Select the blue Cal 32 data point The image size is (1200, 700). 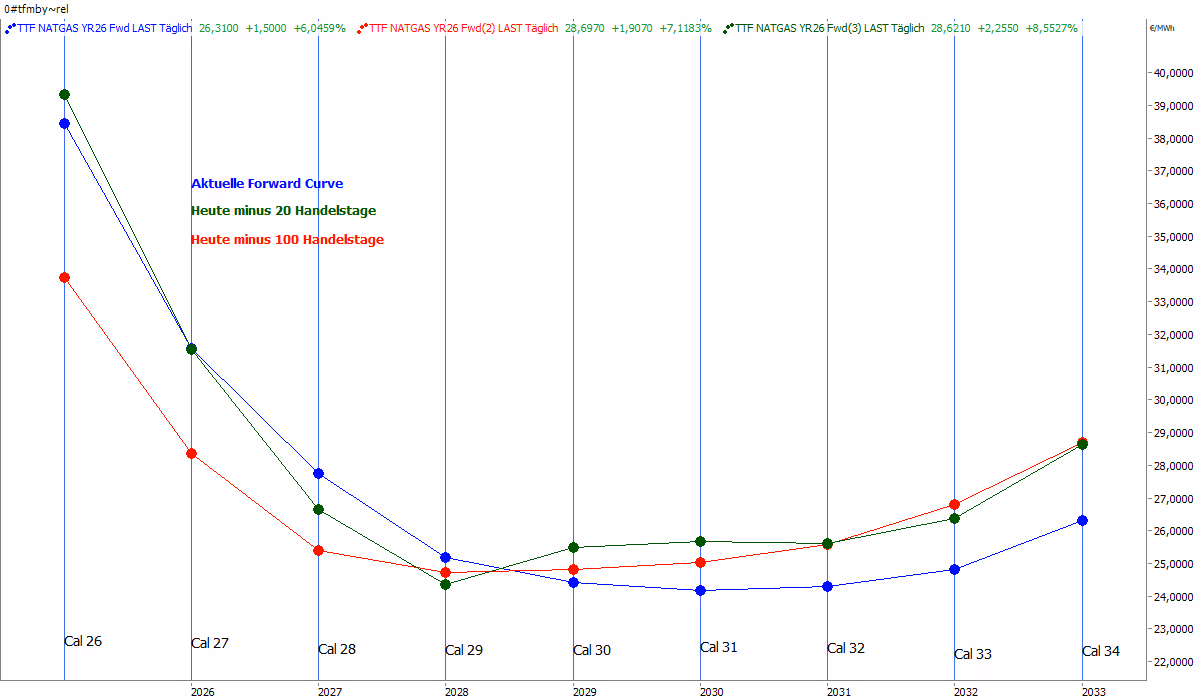pyautogui.click(x=827, y=587)
